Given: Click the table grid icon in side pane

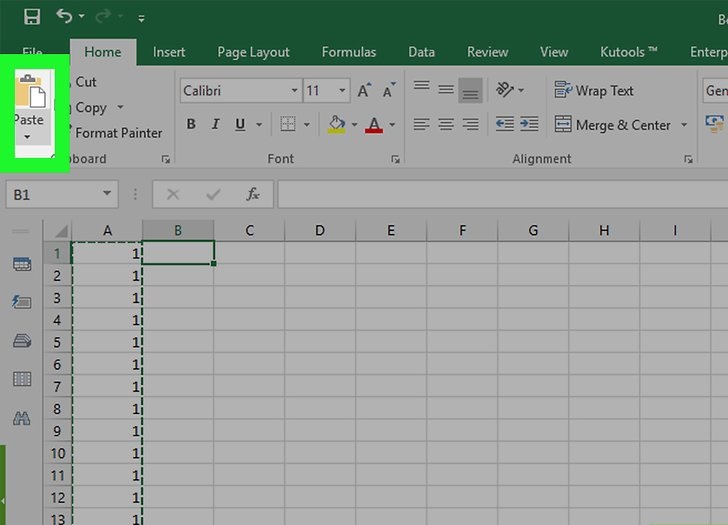Looking at the screenshot, I should 22,379.
